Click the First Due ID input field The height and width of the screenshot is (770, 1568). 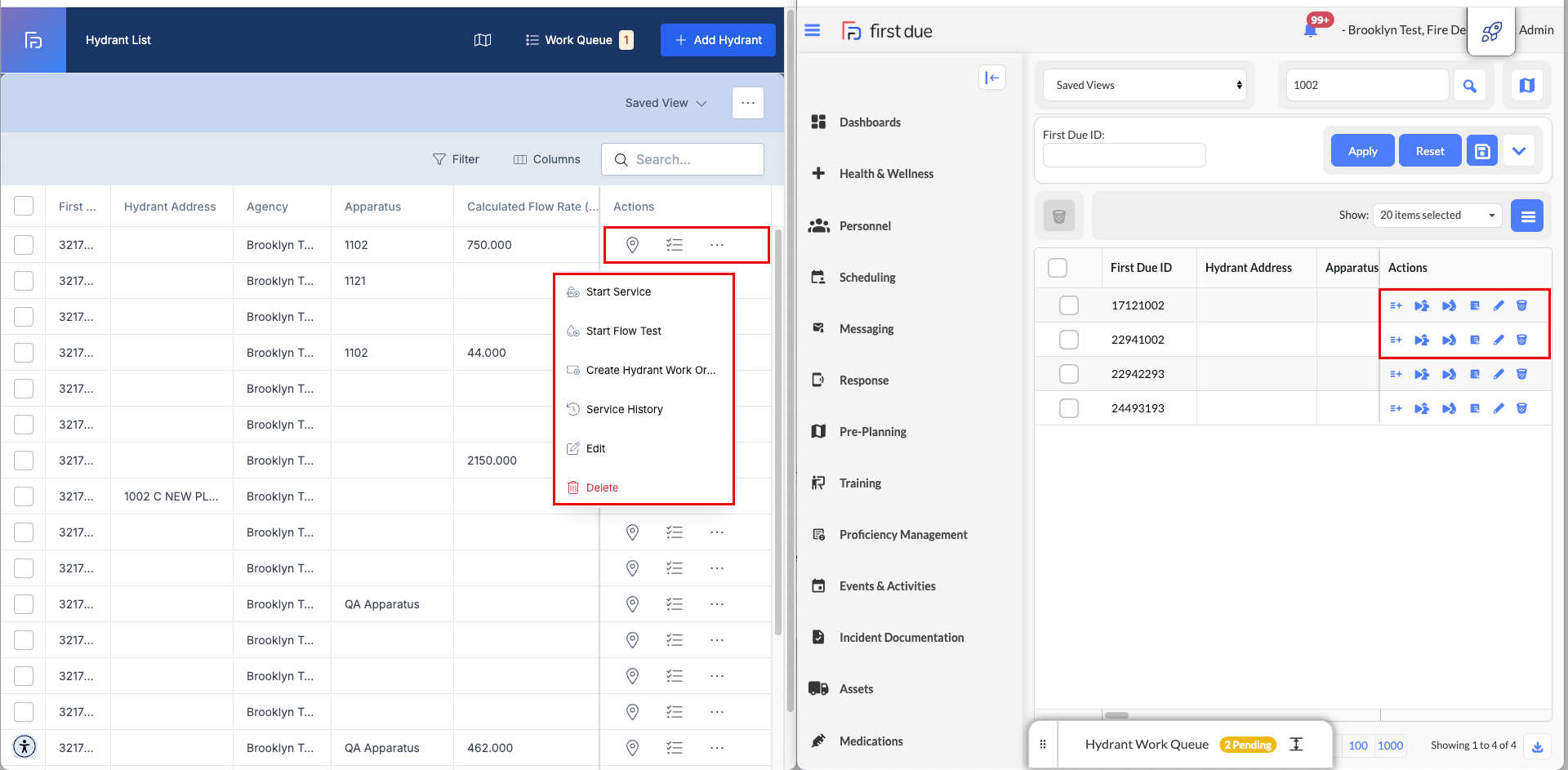1124,155
